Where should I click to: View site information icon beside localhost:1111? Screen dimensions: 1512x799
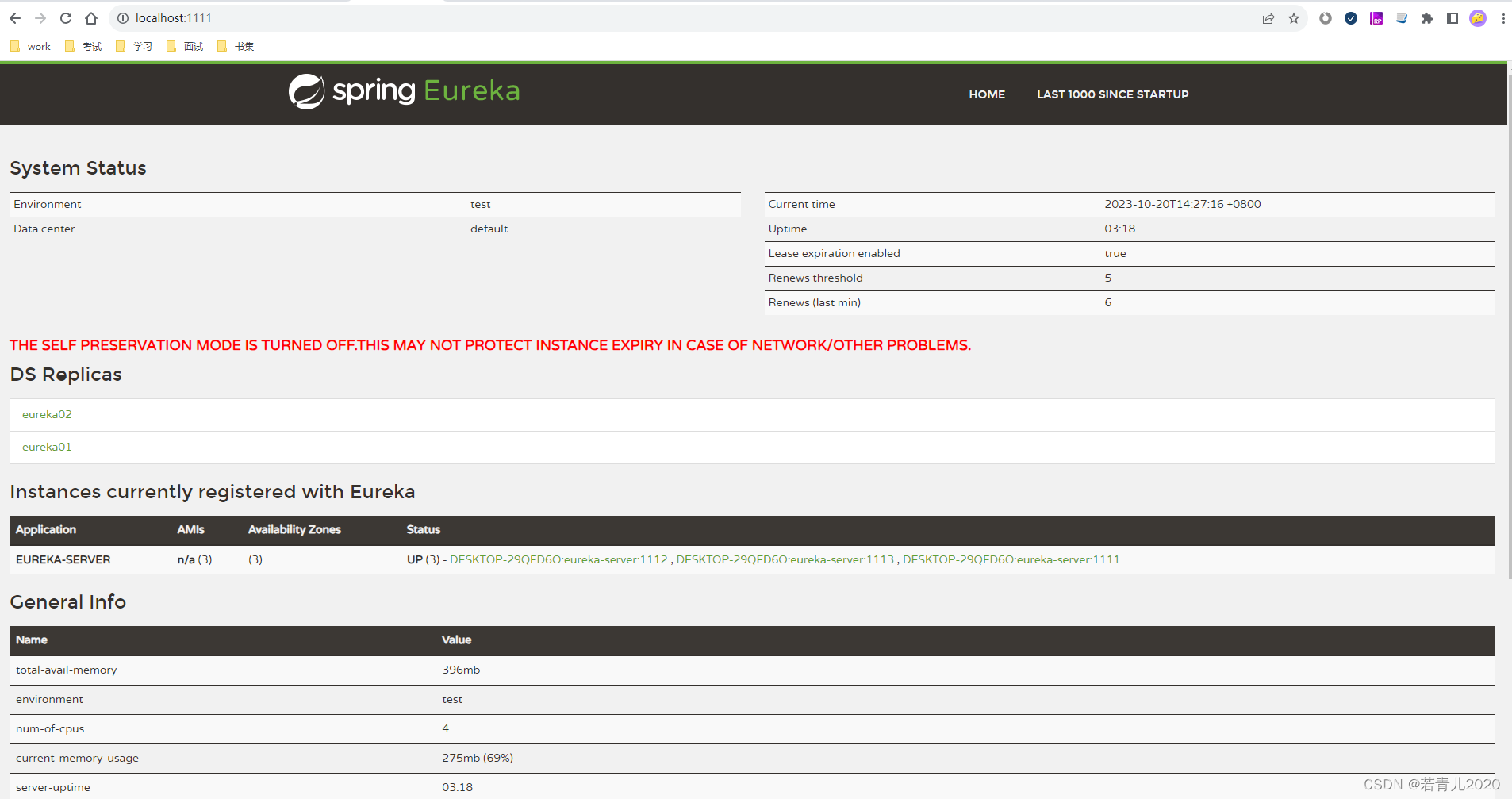tap(123, 18)
